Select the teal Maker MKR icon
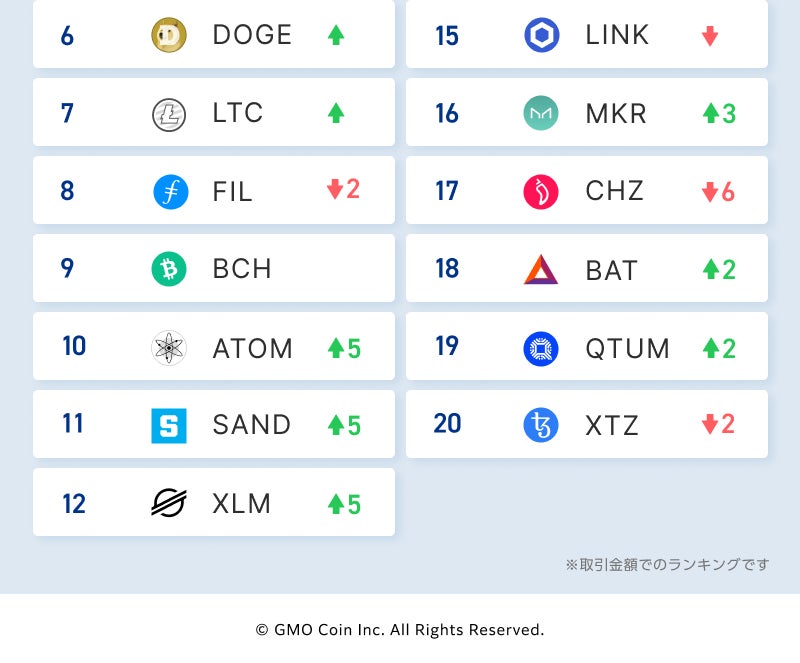 pos(541,114)
